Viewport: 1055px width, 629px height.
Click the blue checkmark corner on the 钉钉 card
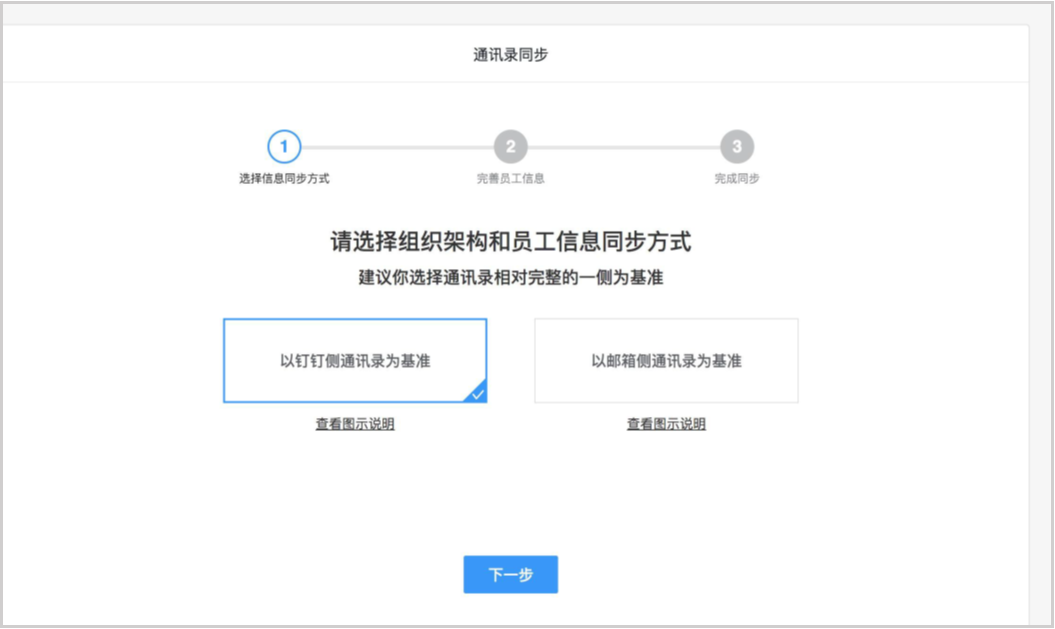point(478,394)
